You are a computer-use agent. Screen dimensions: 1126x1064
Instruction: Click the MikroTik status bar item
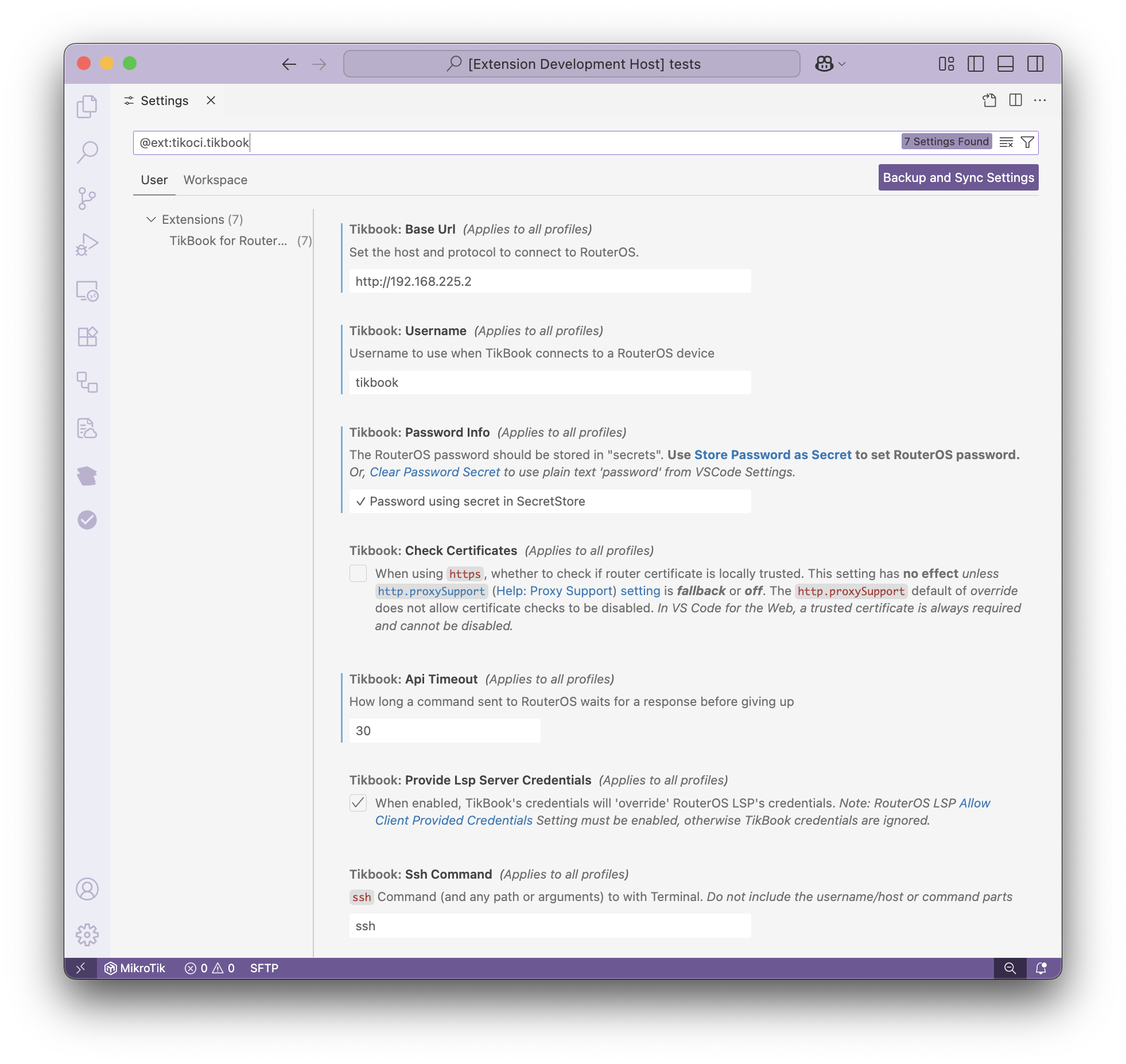pos(135,968)
